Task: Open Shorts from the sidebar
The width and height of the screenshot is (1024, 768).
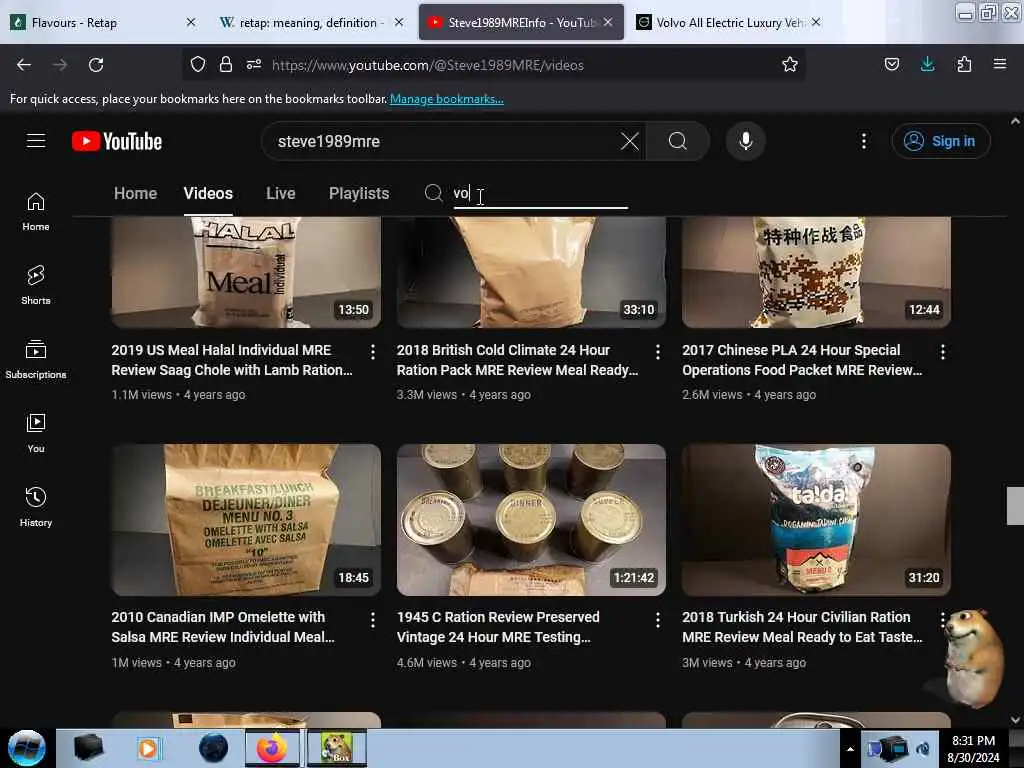Action: [x=36, y=284]
